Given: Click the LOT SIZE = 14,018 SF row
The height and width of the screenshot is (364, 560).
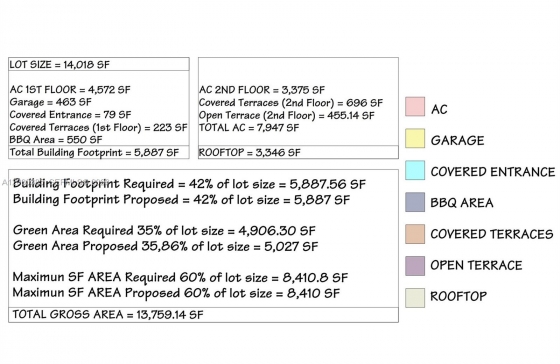Looking at the screenshot, I should pos(99,64).
